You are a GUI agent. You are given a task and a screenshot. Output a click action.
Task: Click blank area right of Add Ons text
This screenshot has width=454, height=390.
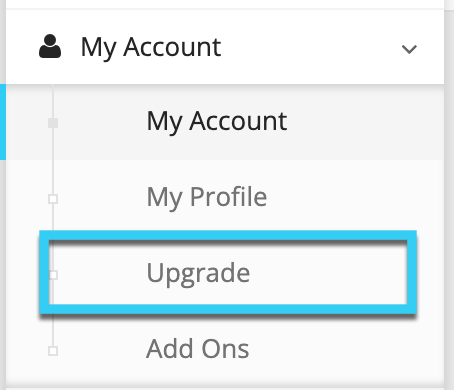(347, 350)
